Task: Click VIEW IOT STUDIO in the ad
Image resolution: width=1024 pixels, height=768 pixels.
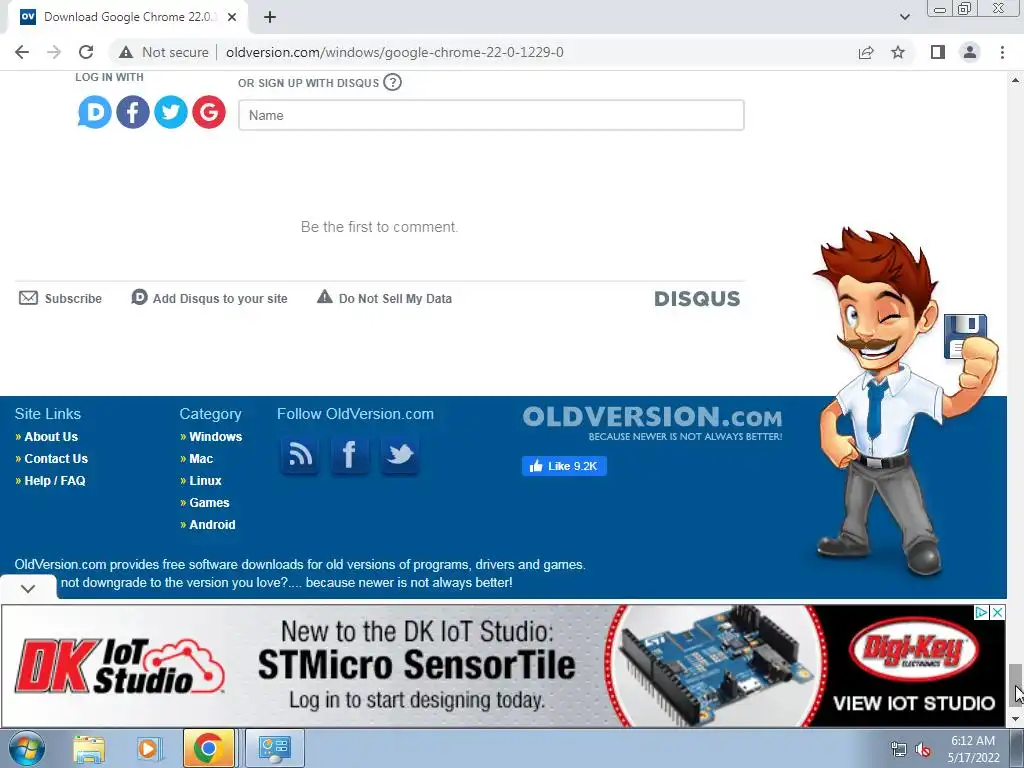Action: point(914,703)
